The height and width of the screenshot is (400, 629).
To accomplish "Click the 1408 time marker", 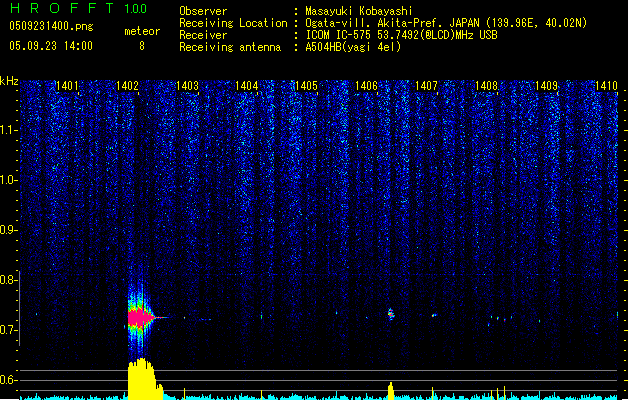I will click(486, 86).
